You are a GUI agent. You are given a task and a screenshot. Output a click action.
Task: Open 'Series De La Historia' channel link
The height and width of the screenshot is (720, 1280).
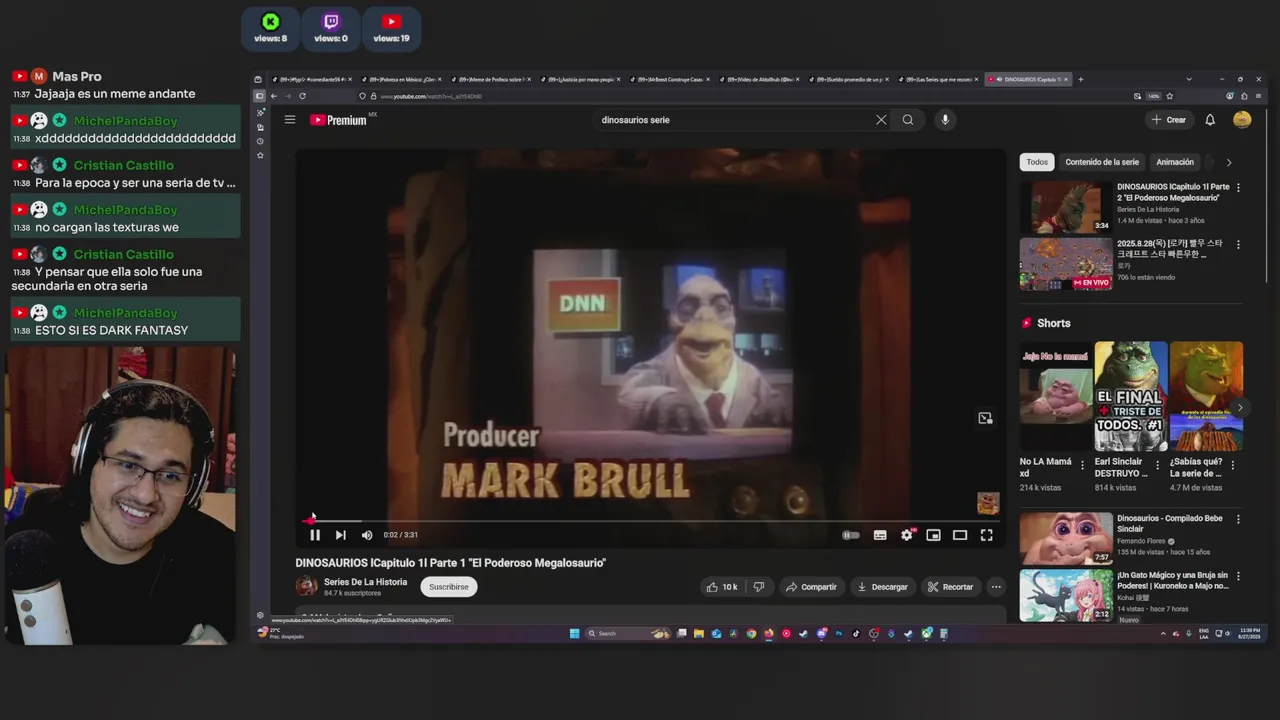pyautogui.click(x=365, y=582)
